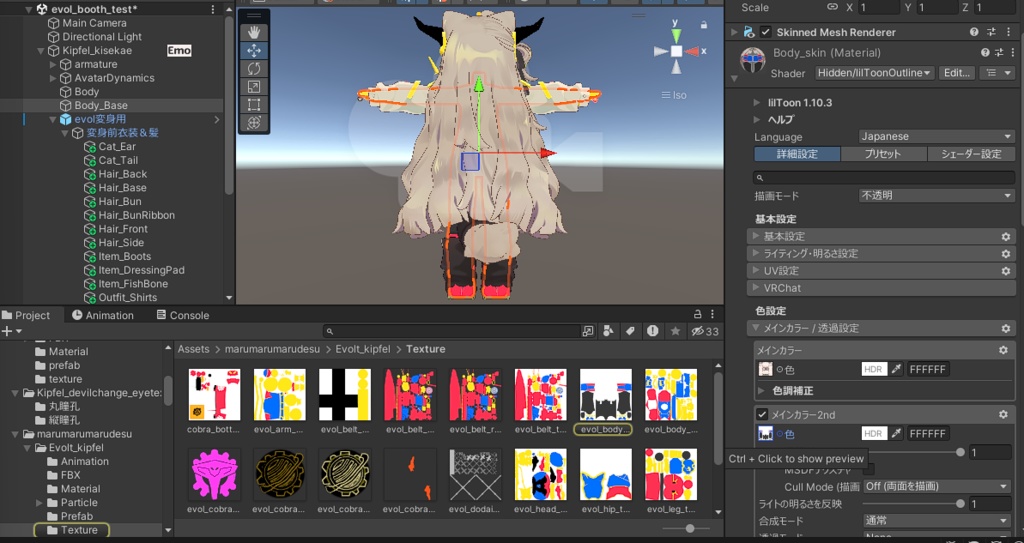The image size is (1024, 543).
Task: Select the Hand view tool
Action: point(254,32)
